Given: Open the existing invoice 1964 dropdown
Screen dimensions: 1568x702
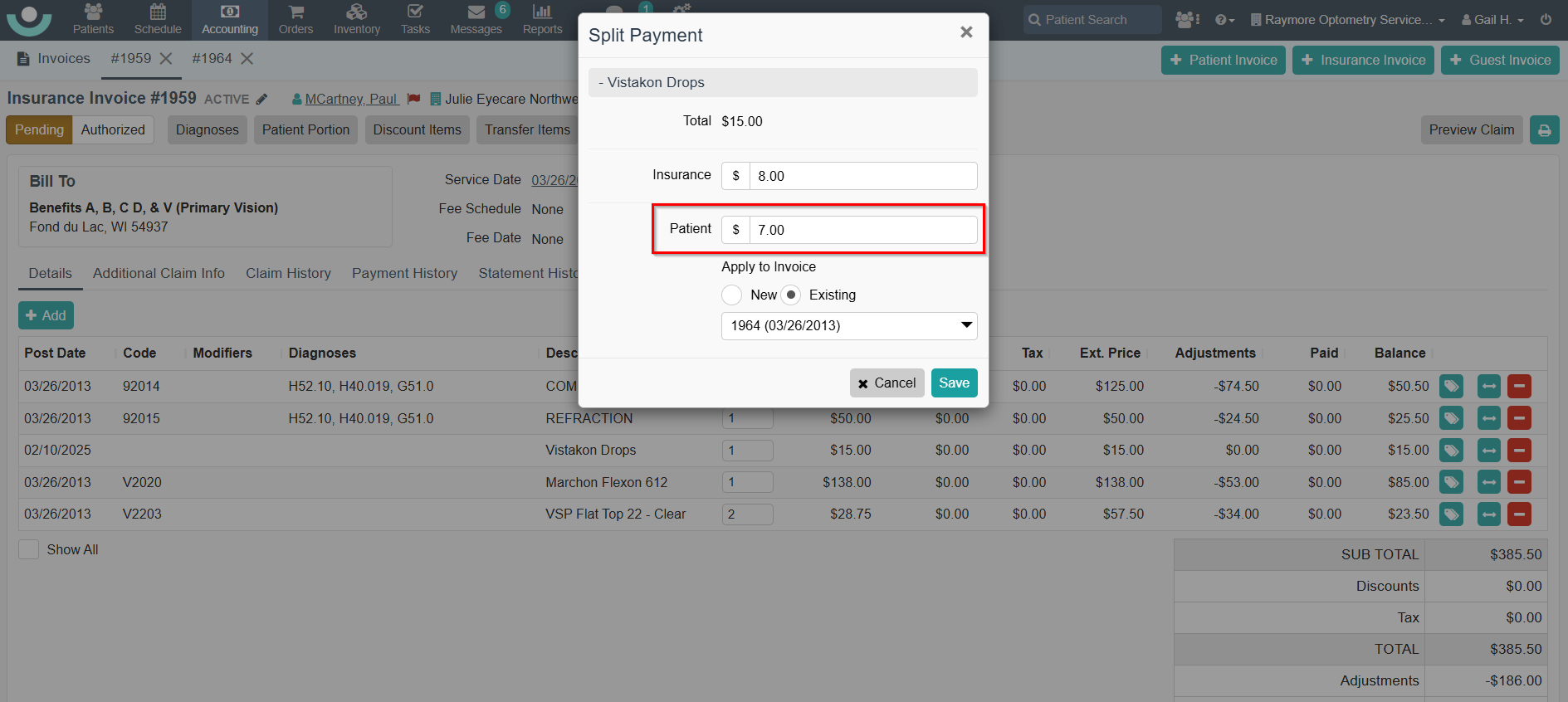Looking at the screenshot, I should [848, 326].
